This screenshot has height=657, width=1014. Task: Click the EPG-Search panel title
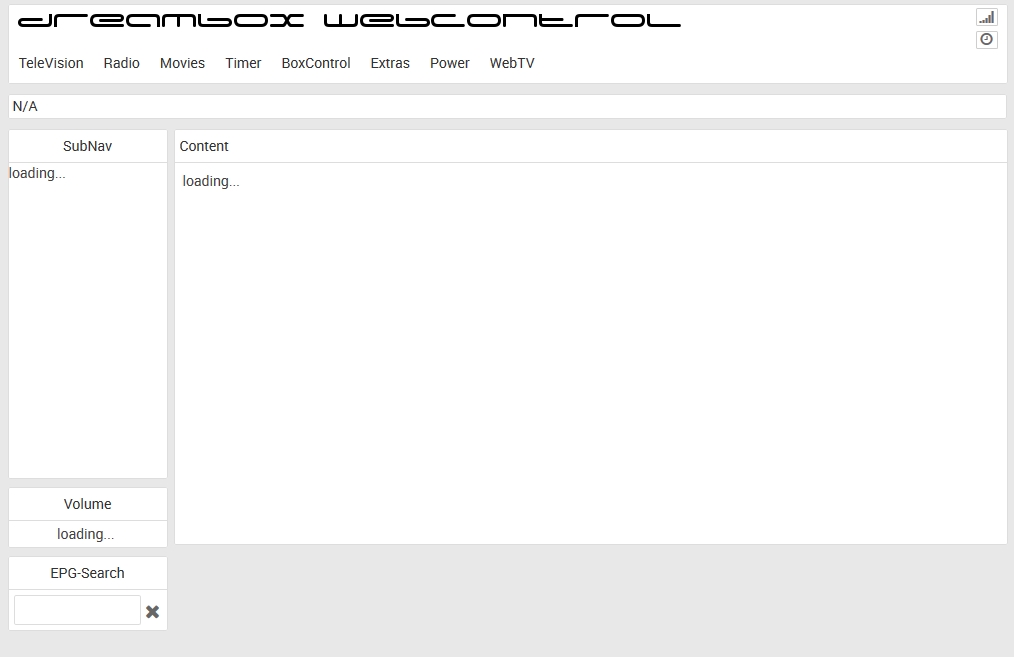[88, 573]
